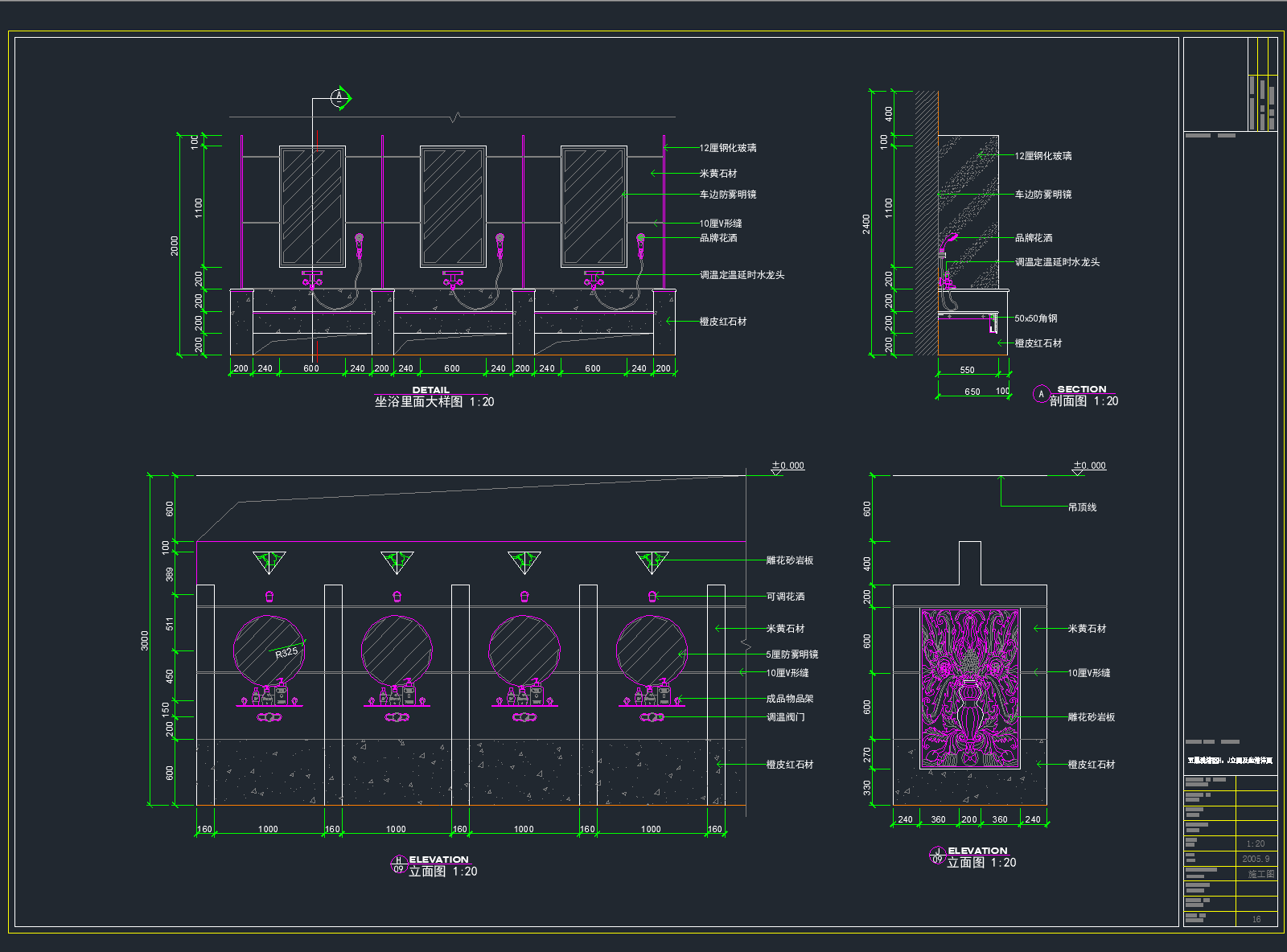The image size is (1287, 952).
Task: Click the J/09 bubble beside ELEVATION title
Action: [x=937, y=855]
